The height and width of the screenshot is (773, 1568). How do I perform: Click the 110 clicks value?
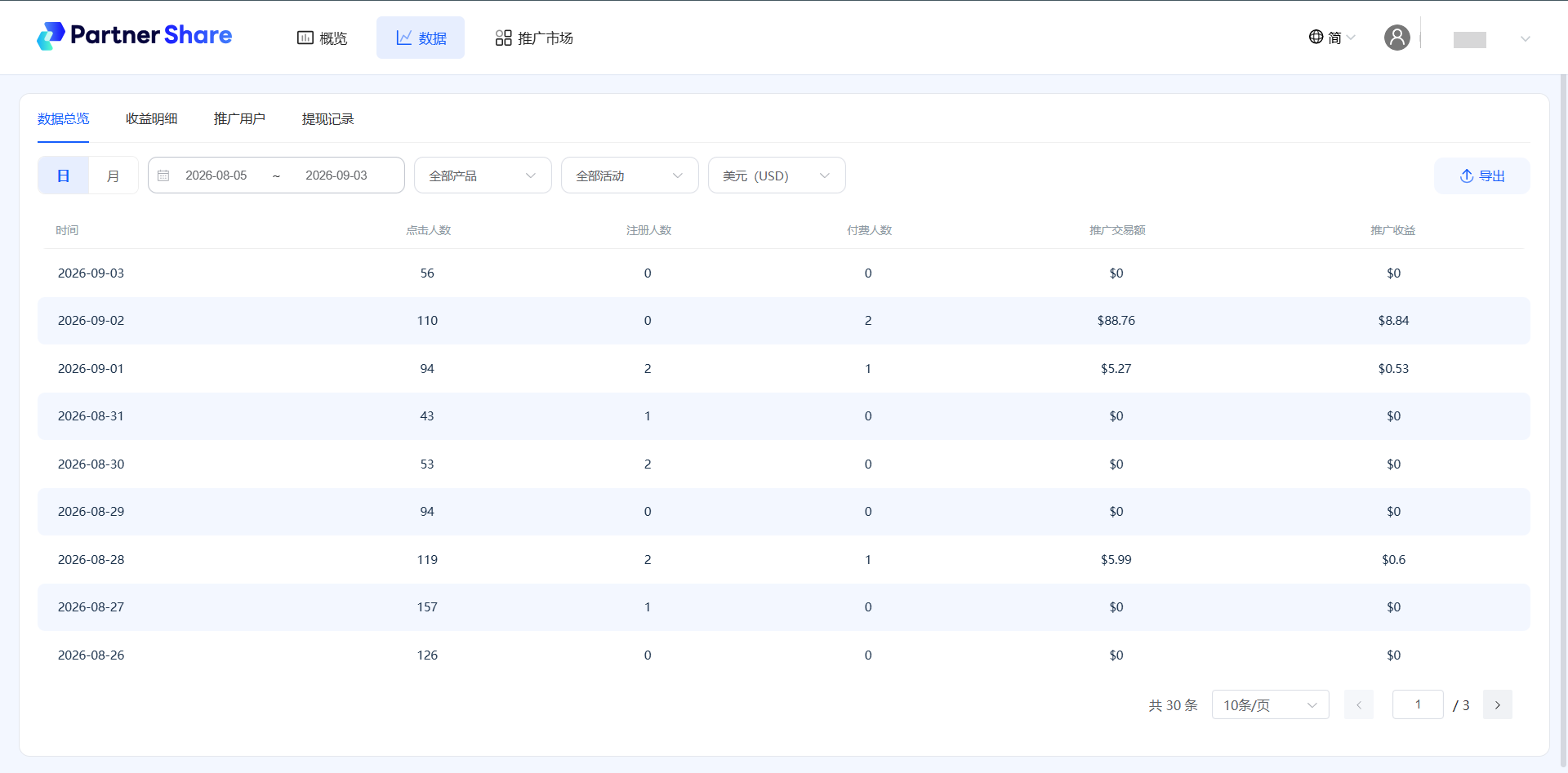[x=427, y=321]
